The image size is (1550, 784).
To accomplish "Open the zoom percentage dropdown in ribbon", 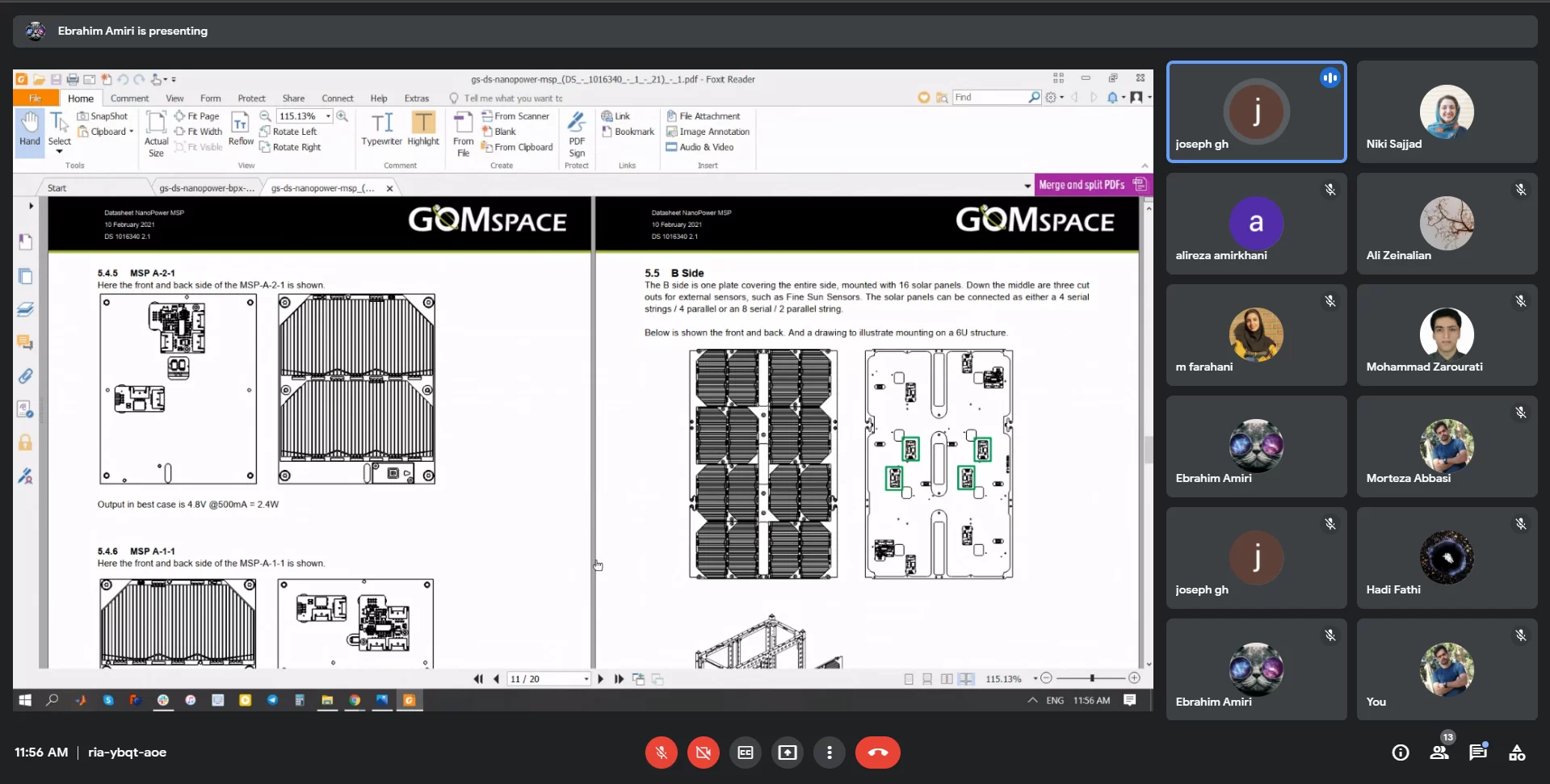I will 328,116.
